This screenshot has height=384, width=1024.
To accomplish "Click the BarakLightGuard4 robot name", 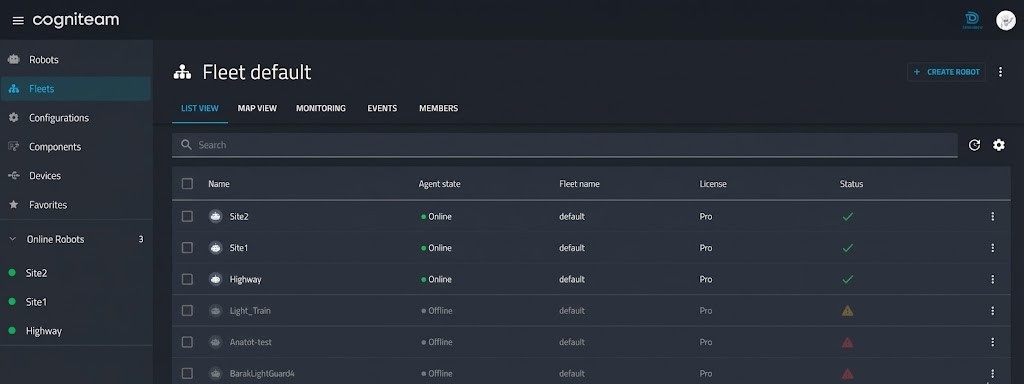I will [262, 374].
